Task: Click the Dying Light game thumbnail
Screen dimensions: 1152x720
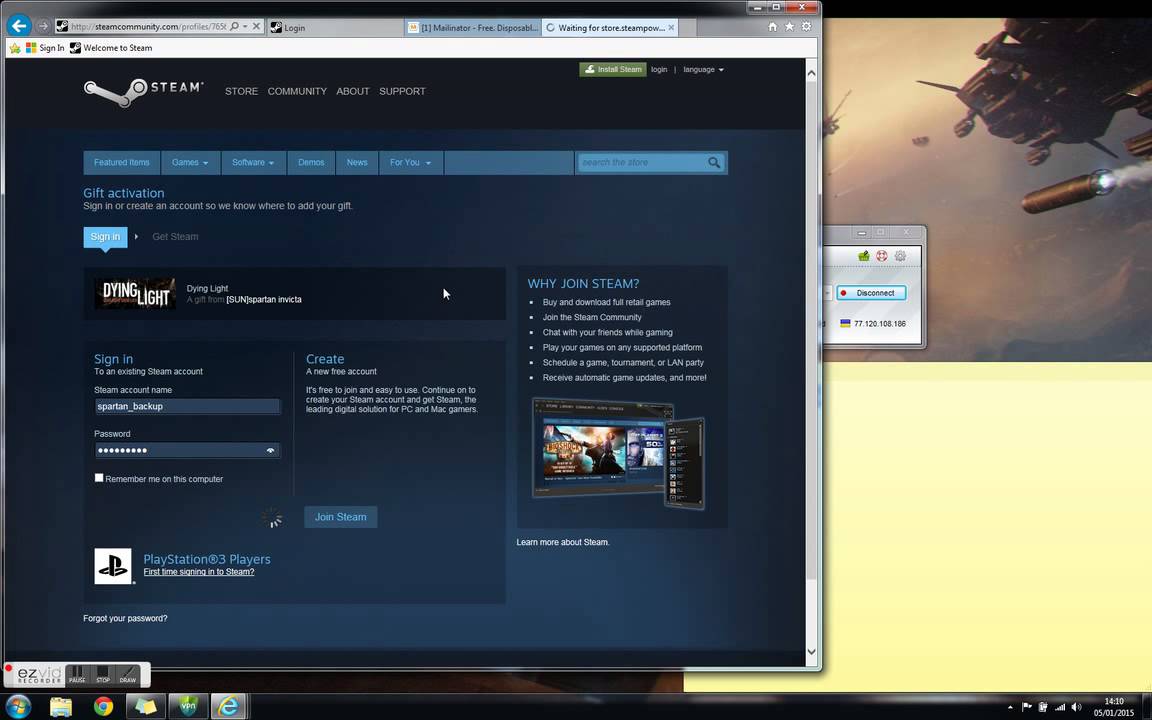Action: 135,293
